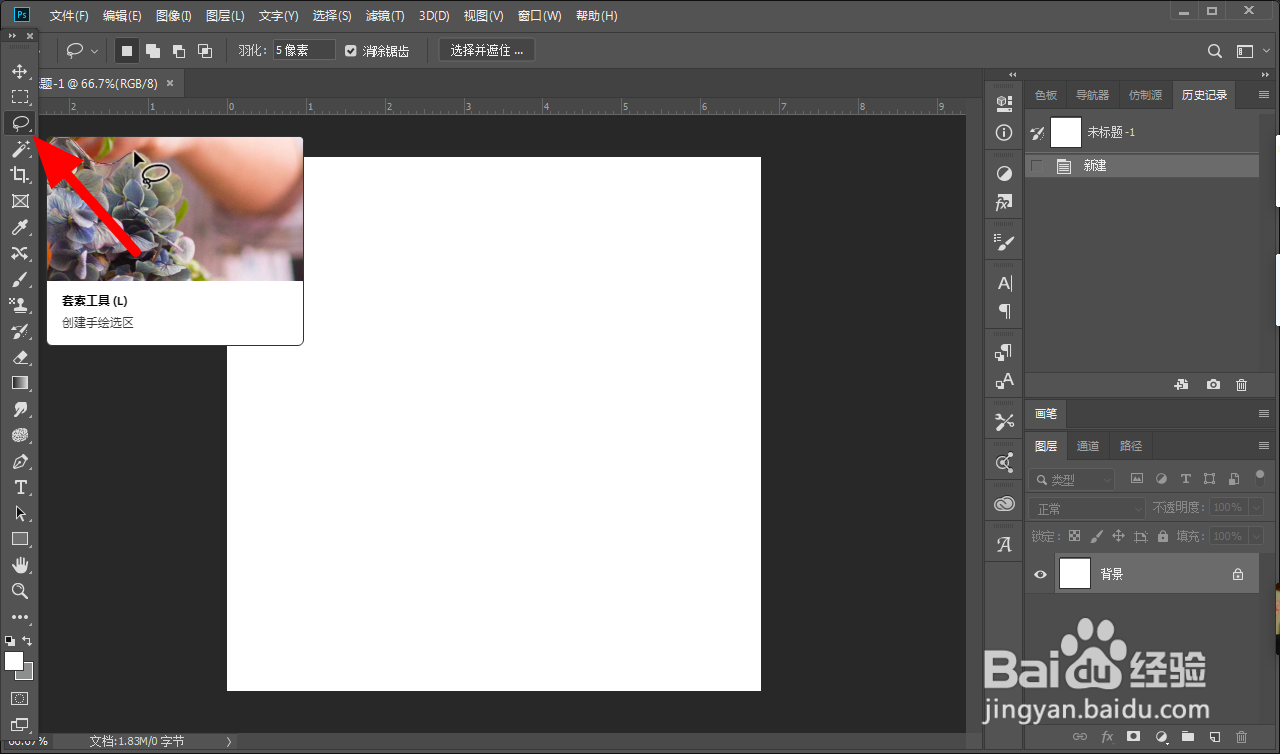Swap foreground and background colors arrow
The width and height of the screenshot is (1280, 754).
click(28, 641)
